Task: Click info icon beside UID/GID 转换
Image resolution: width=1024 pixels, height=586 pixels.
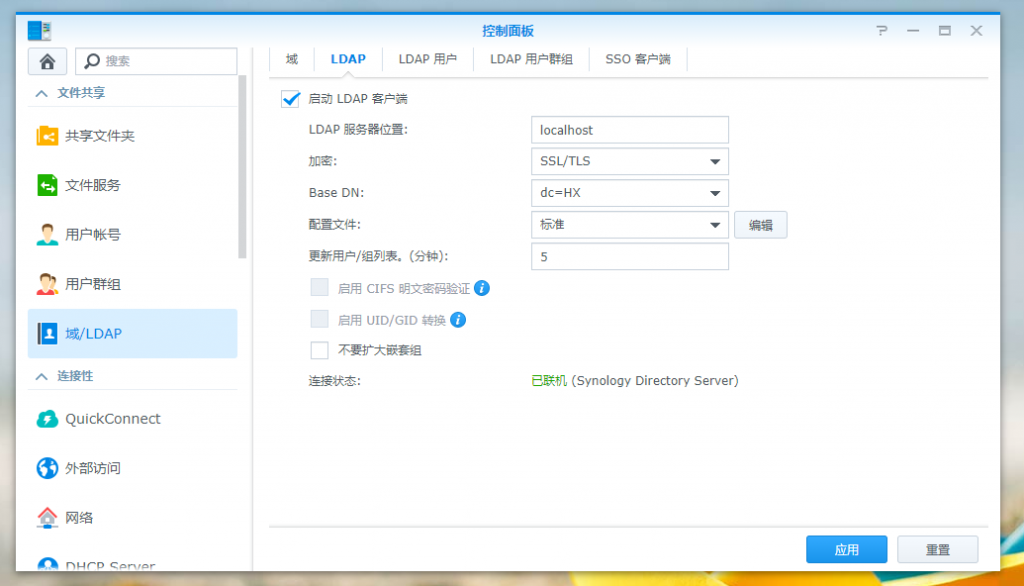Action: pos(458,320)
